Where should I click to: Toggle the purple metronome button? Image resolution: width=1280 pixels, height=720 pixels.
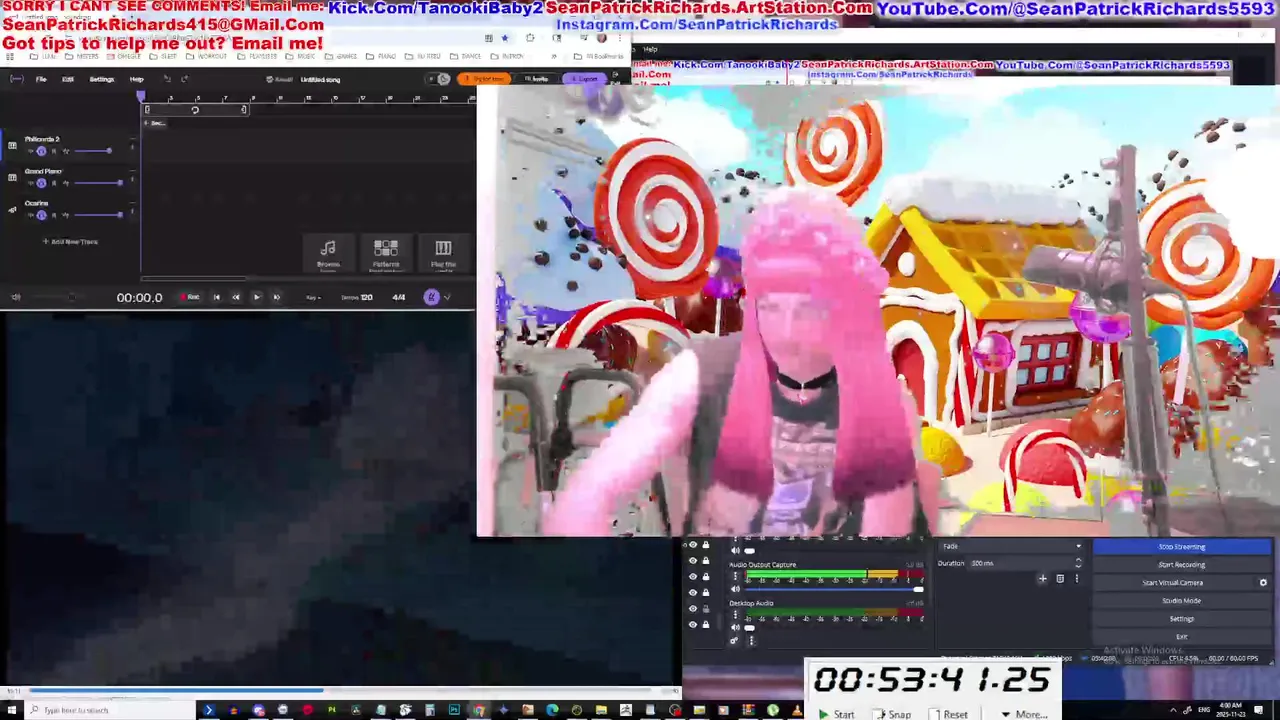(x=432, y=297)
